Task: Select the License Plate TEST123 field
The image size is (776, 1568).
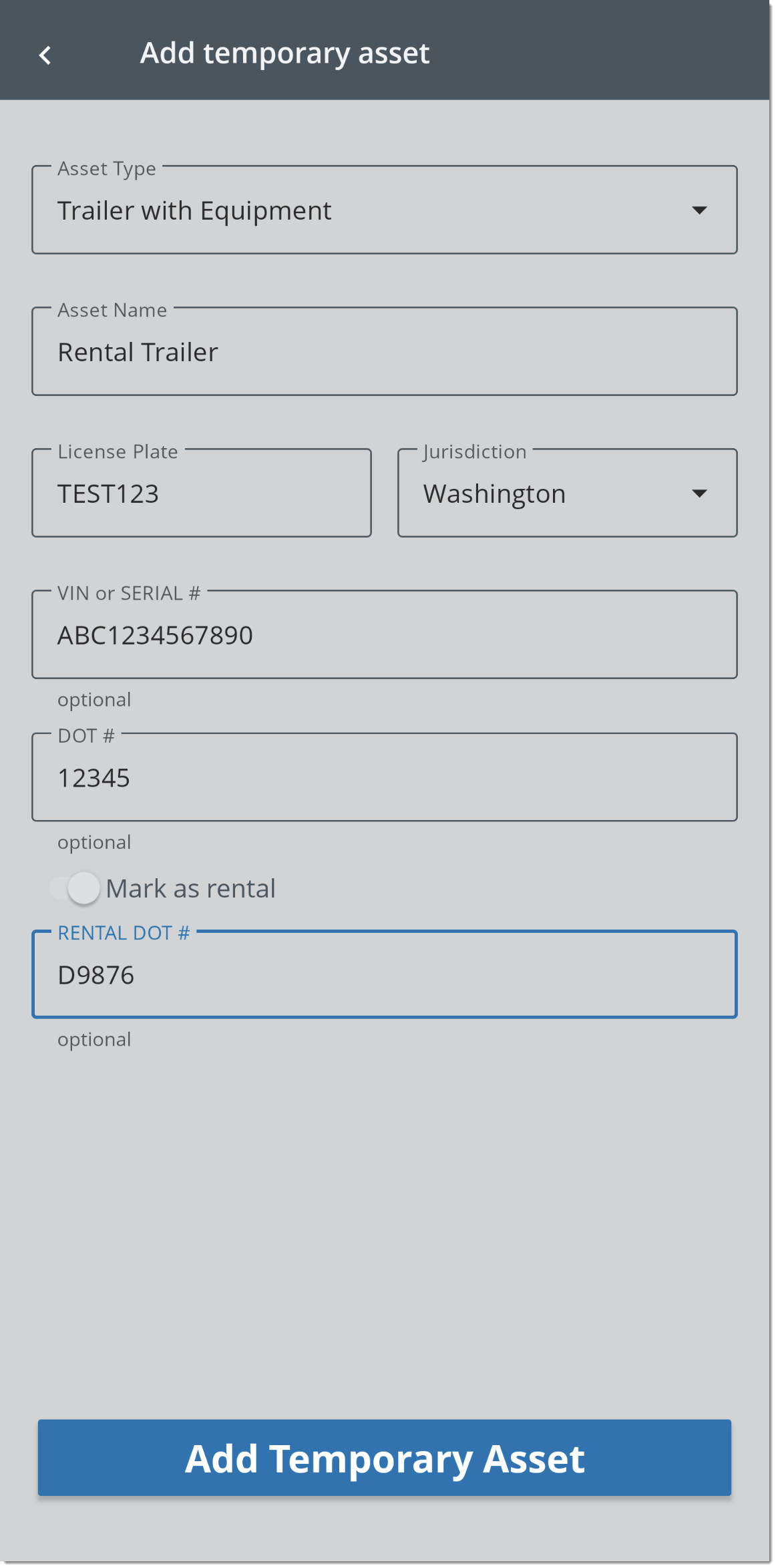Action: (x=201, y=493)
